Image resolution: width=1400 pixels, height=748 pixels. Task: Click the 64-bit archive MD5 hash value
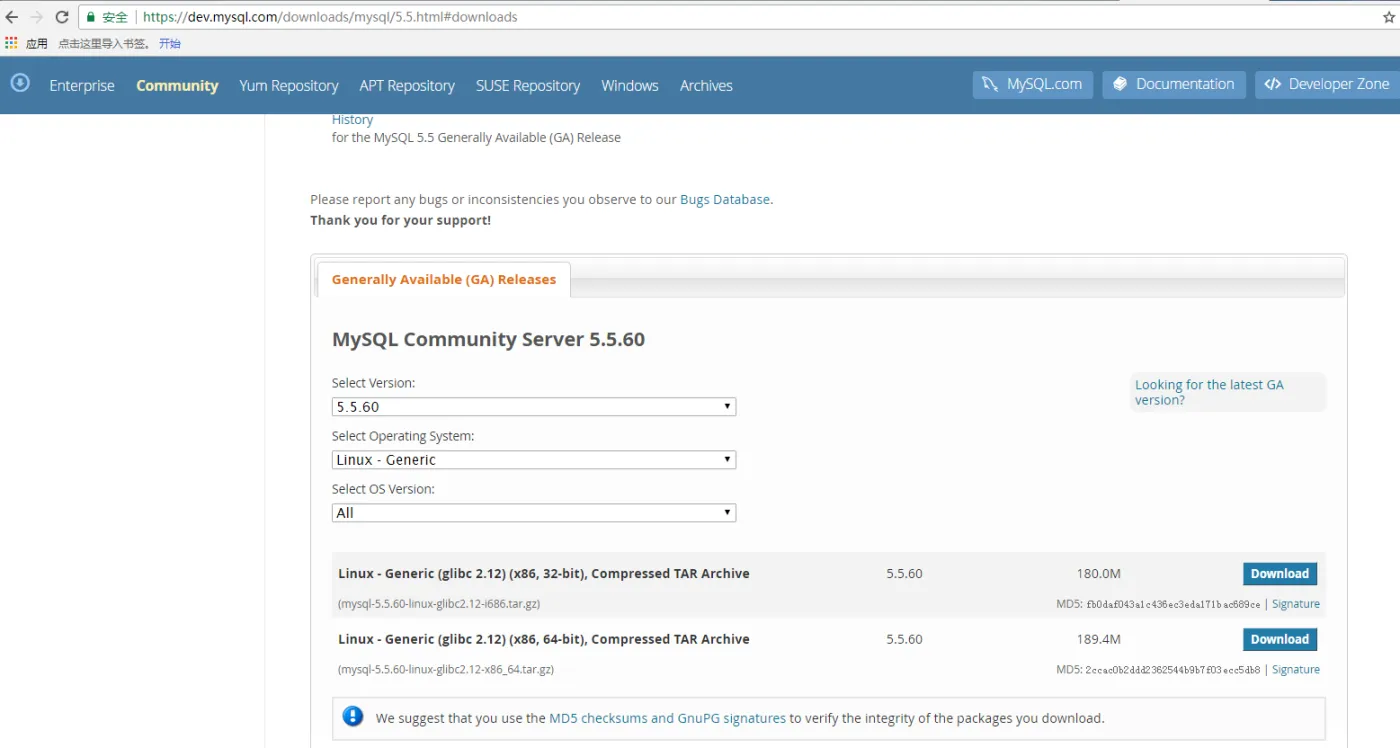click(1173, 670)
